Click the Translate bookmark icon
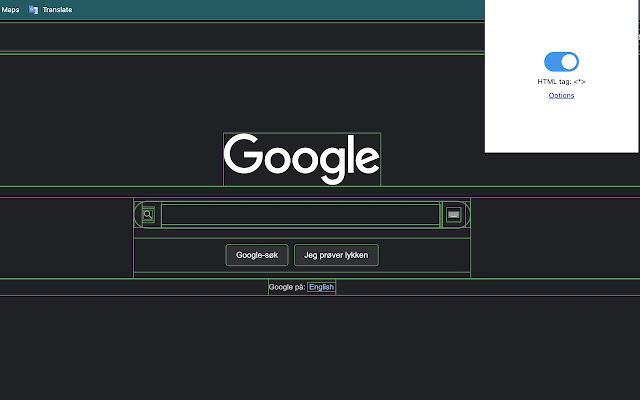The width and height of the screenshot is (640, 400). tap(33, 10)
